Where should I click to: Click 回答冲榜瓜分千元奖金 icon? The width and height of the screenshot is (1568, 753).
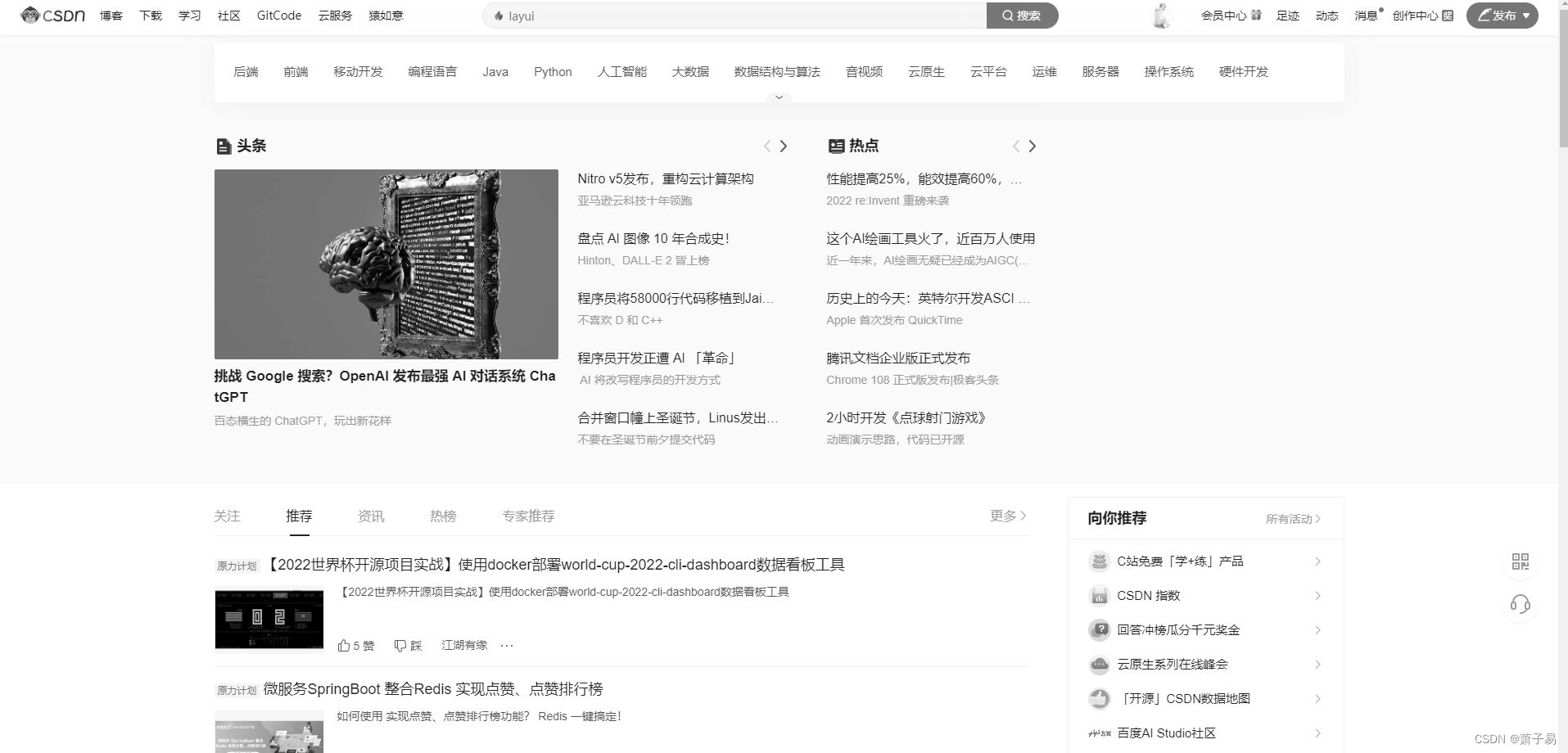click(x=1099, y=630)
